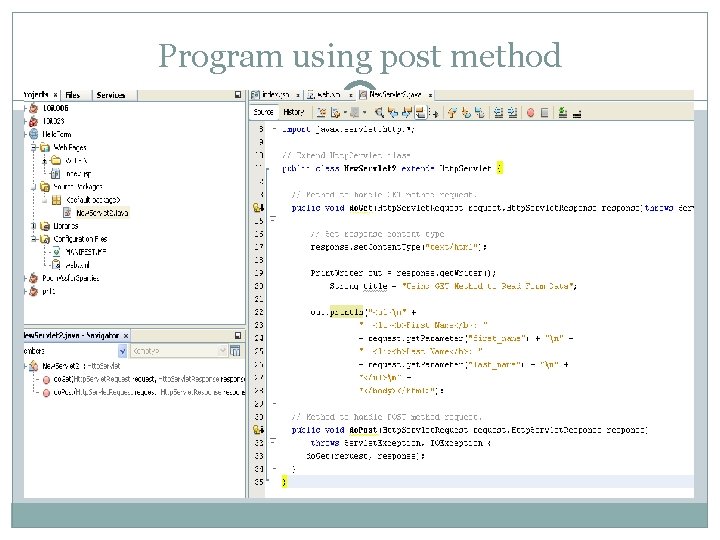Screen dimensions: 720x540
Task: Close the NewServlet2.java editor tab
Action: pos(430,95)
